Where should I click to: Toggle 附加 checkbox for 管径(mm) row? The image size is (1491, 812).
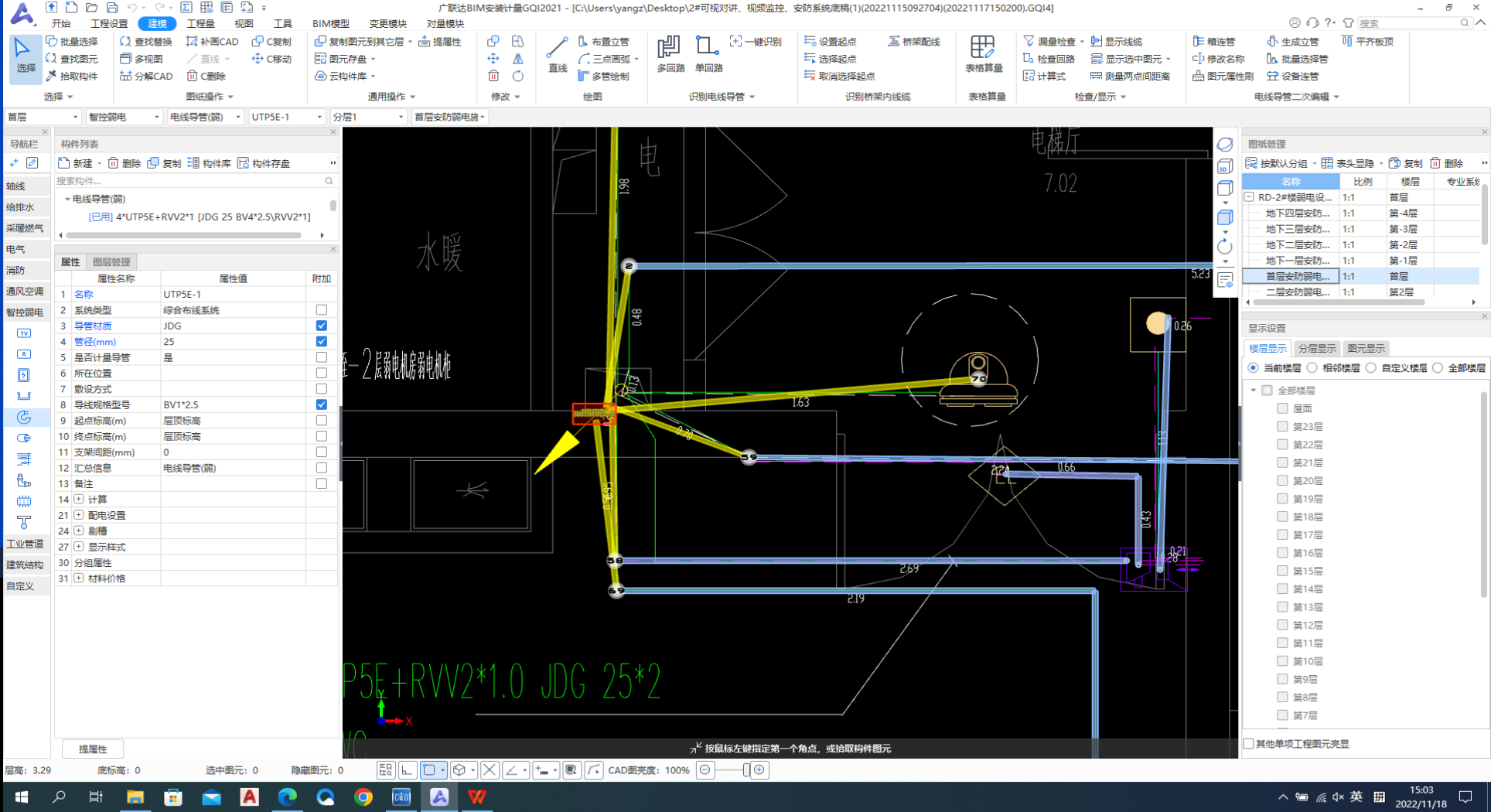click(x=322, y=341)
